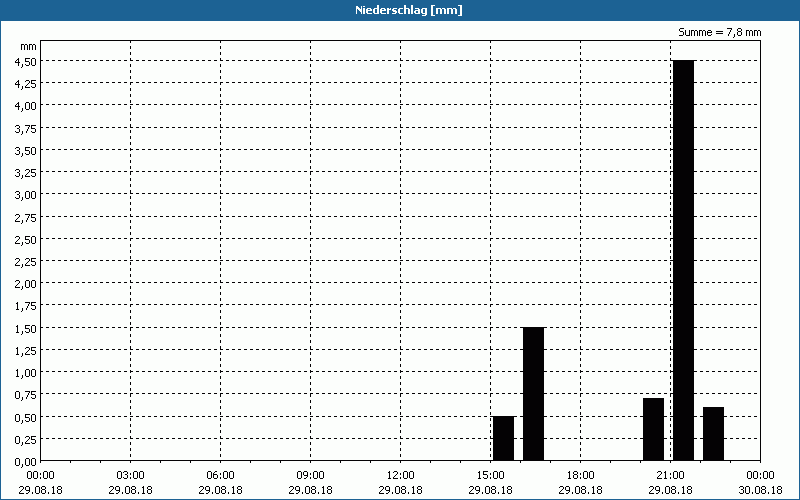Select the Summe = 7,8 mm label
The width and height of the screenshot is (800, 500).
pyautogui.click(x=719, y=32)
